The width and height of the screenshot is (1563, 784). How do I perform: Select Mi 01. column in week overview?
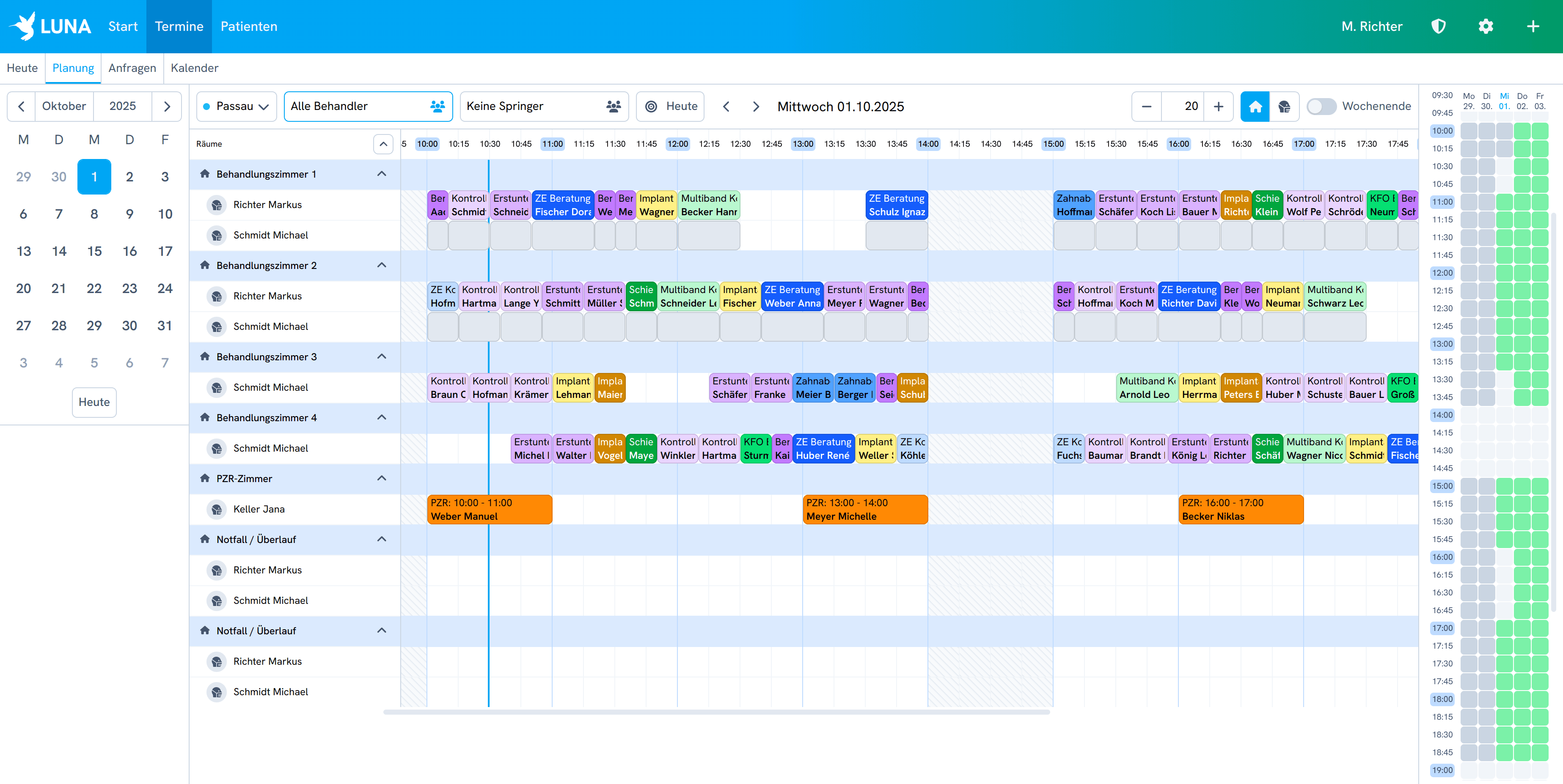click(x=1504, y=101)
